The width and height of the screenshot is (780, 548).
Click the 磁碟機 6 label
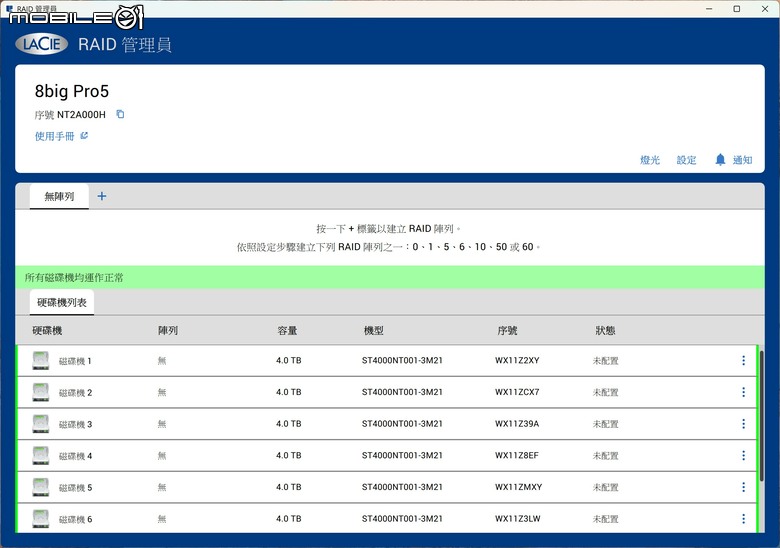75,519
